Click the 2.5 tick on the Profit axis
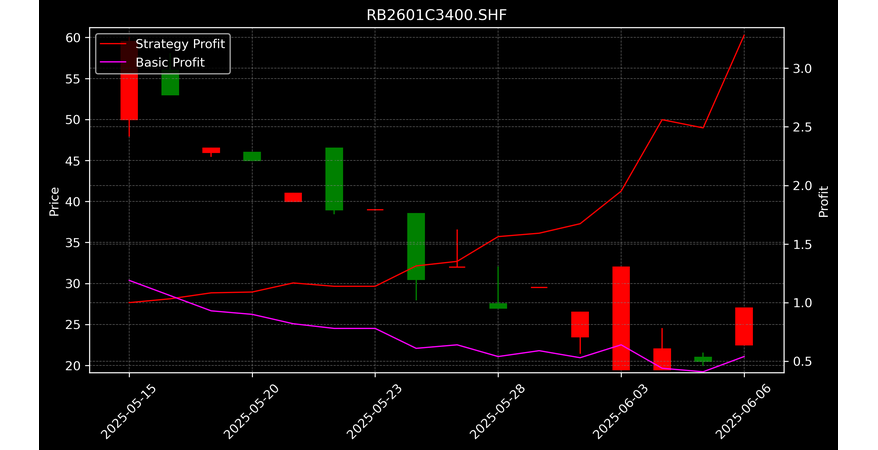This screenshot has height=450, width=878. click(x=801, y=127)
